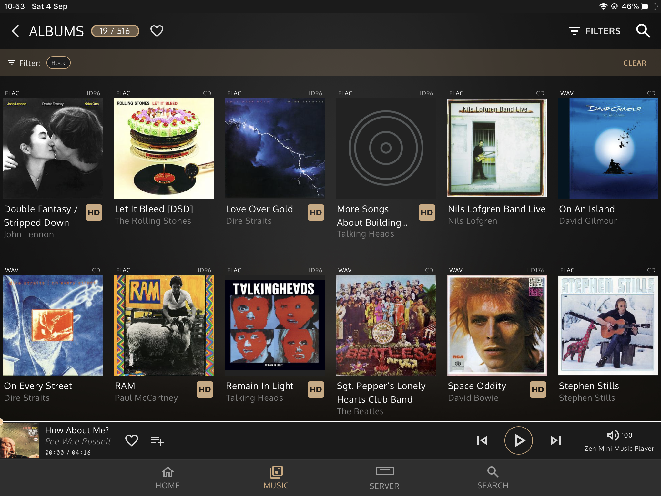Select artist name 'David Bowie'
The image size is (661, 496).
tap(473, 398)
